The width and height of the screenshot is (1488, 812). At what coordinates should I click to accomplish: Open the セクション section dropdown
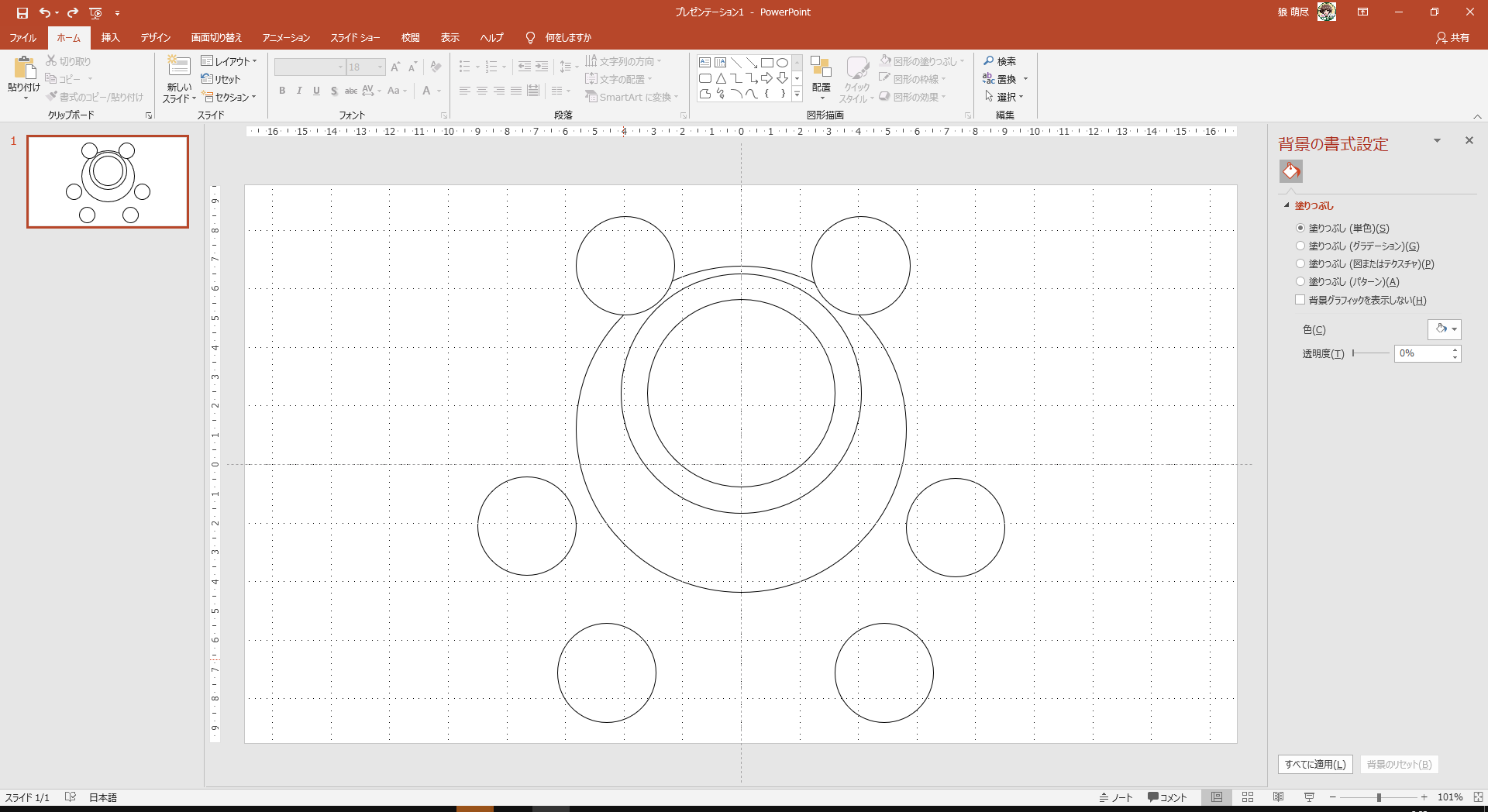(229, 97)
